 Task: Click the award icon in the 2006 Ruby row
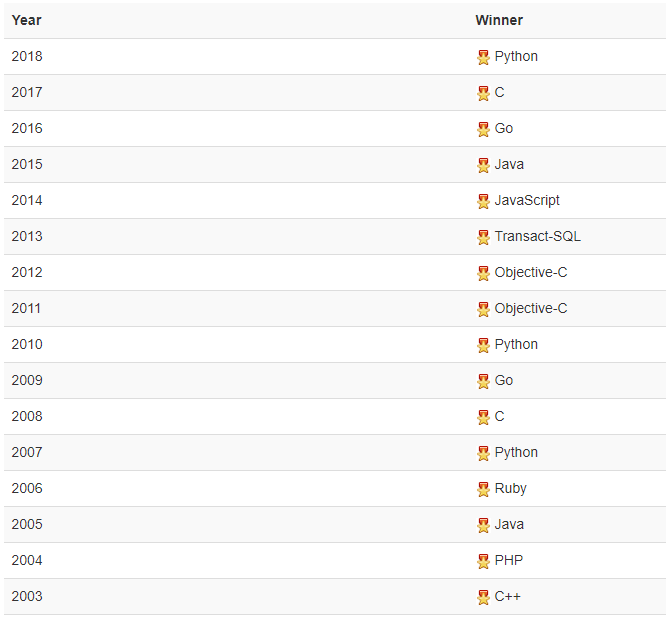[483, 489]
